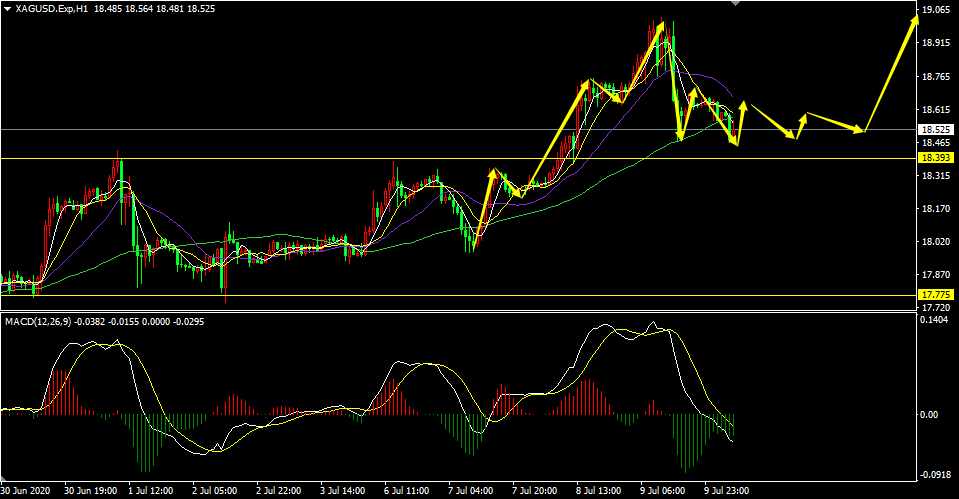Click the small arrow marker at bottom-left of MACD pane
Image resolution: width=959 pixels, height=499 pixels.
click(x=4, y=478)
